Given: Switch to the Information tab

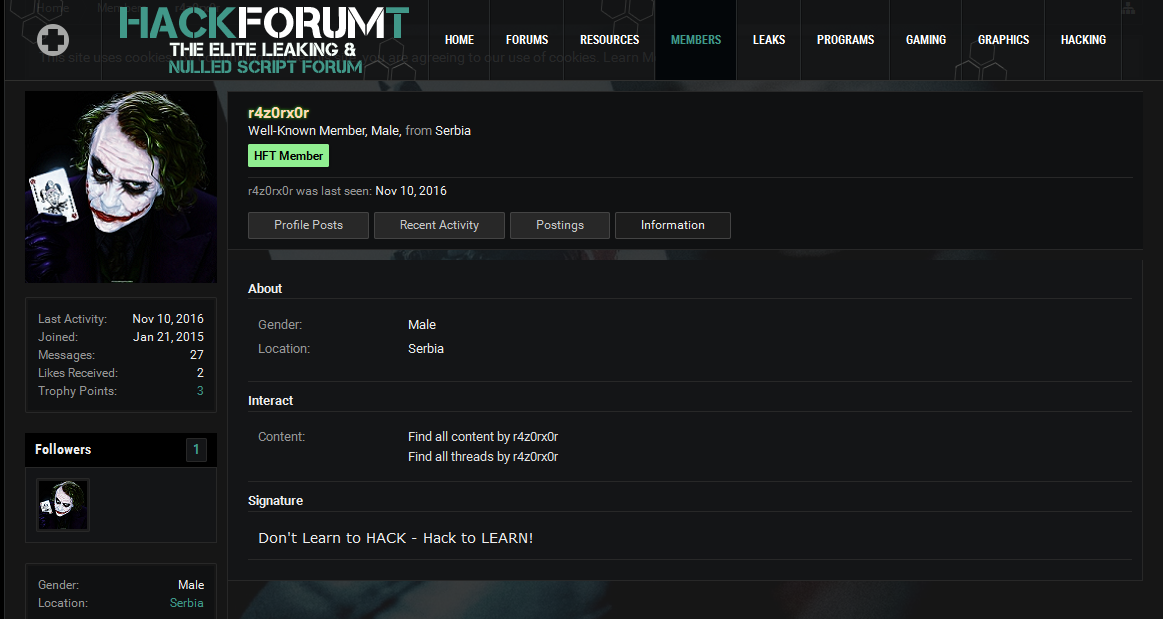Looking at the screenshot, I should coord(673,225).
